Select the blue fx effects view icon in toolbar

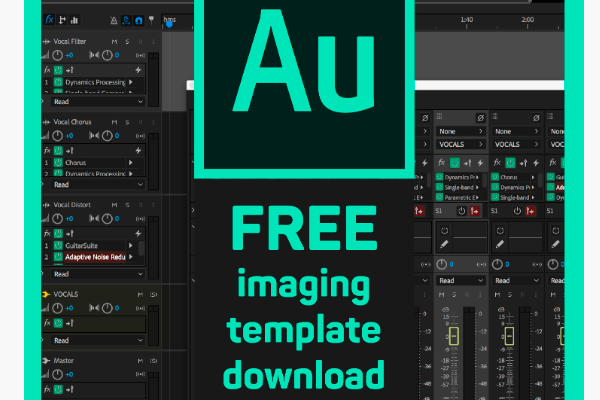coord(49,20)
